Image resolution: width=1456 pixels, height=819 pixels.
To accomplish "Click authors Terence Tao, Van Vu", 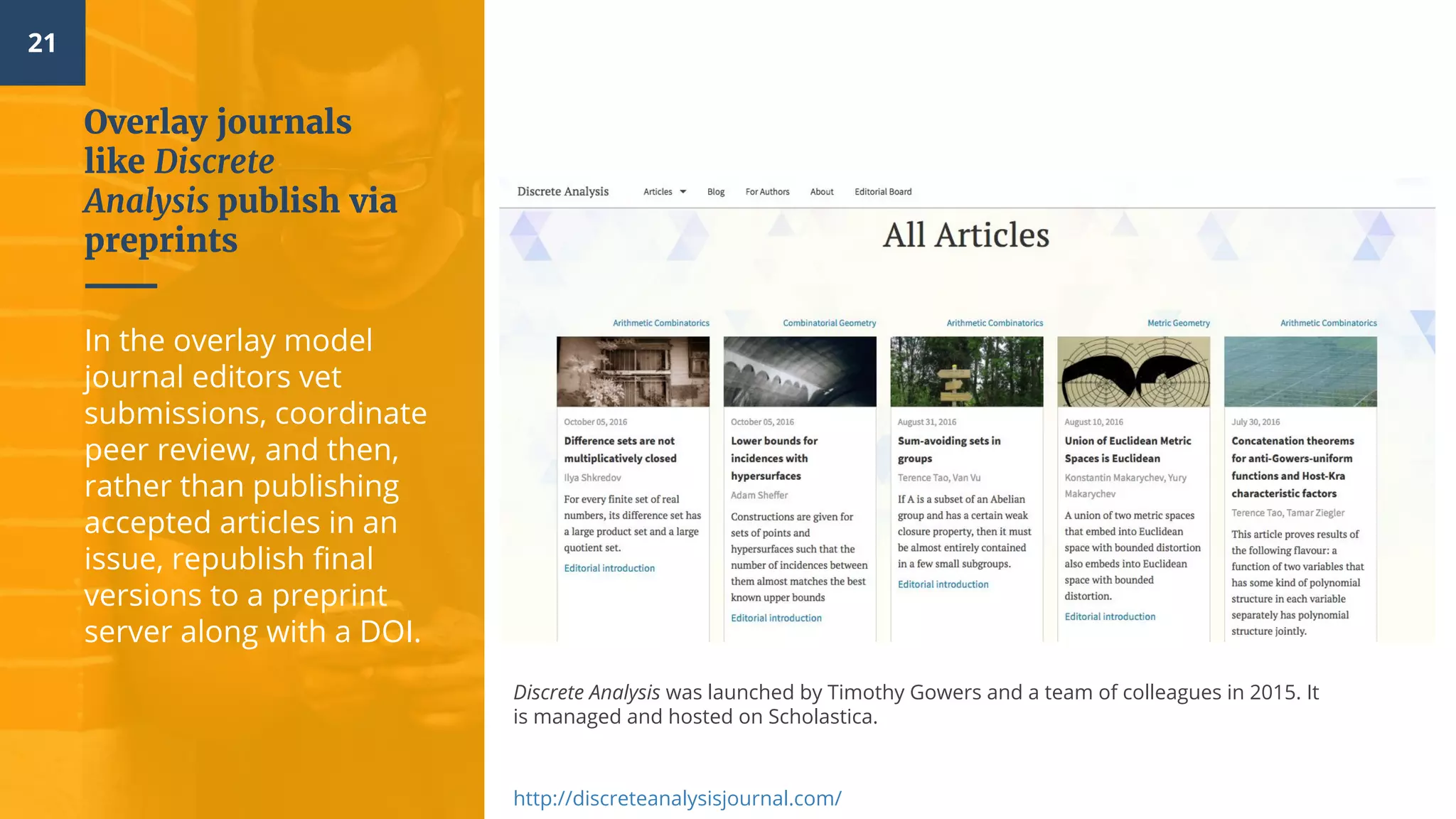I will click(x=939, y=478).
